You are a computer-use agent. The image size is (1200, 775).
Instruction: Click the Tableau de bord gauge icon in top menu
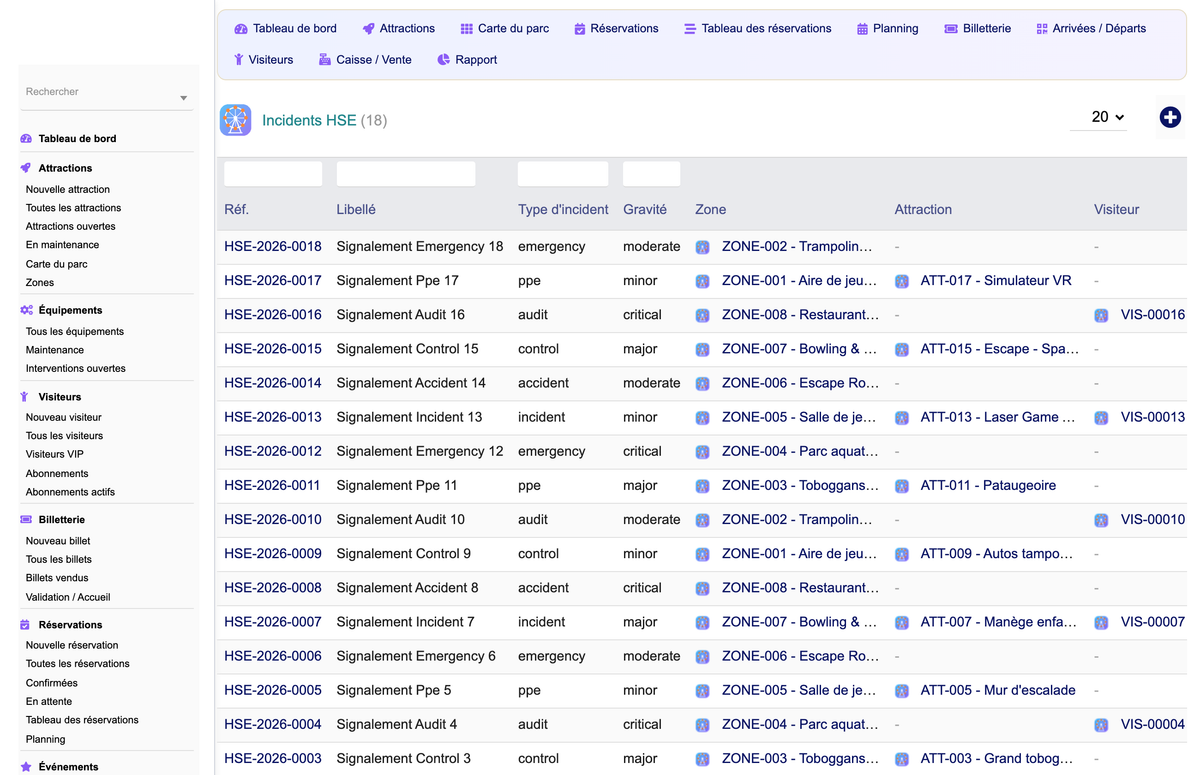(241, 29)
